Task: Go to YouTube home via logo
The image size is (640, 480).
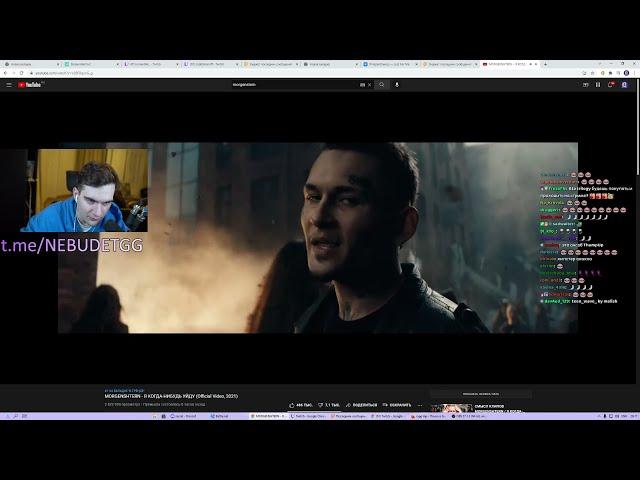Action: [x=29, y=85]
